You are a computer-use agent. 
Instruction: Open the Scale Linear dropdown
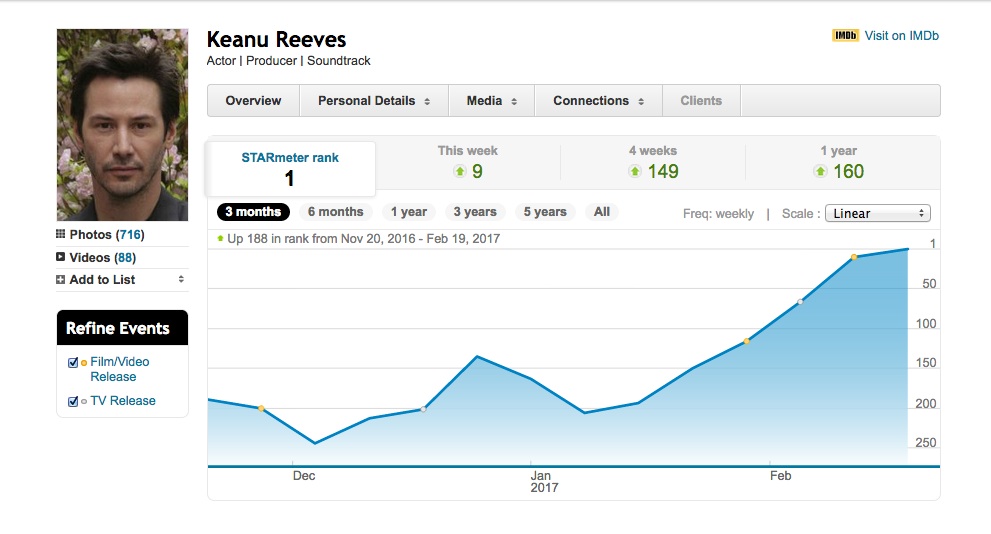click(x=878, y=213)
